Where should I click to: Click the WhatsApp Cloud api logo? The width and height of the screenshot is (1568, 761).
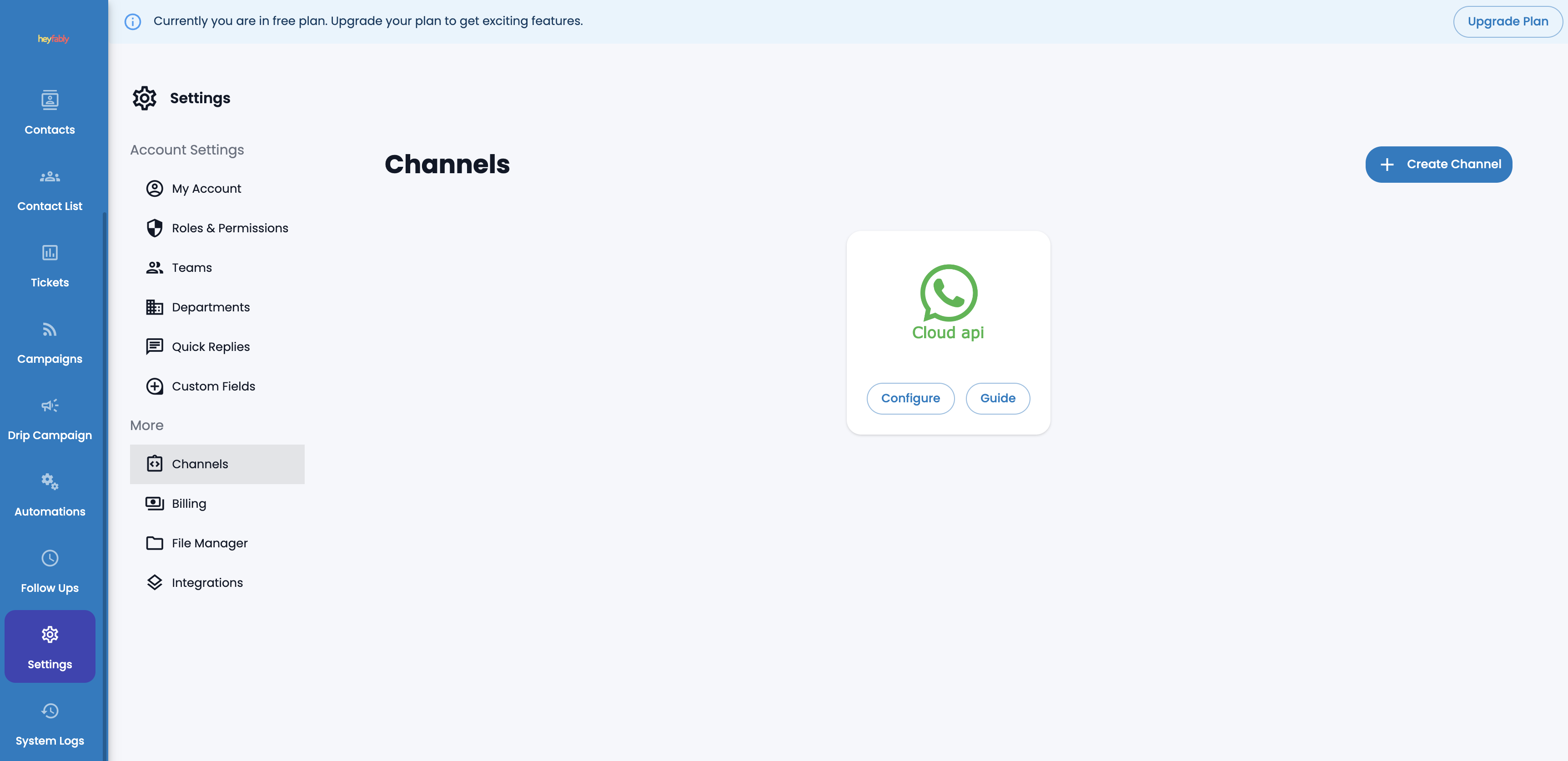pos(948,293)
